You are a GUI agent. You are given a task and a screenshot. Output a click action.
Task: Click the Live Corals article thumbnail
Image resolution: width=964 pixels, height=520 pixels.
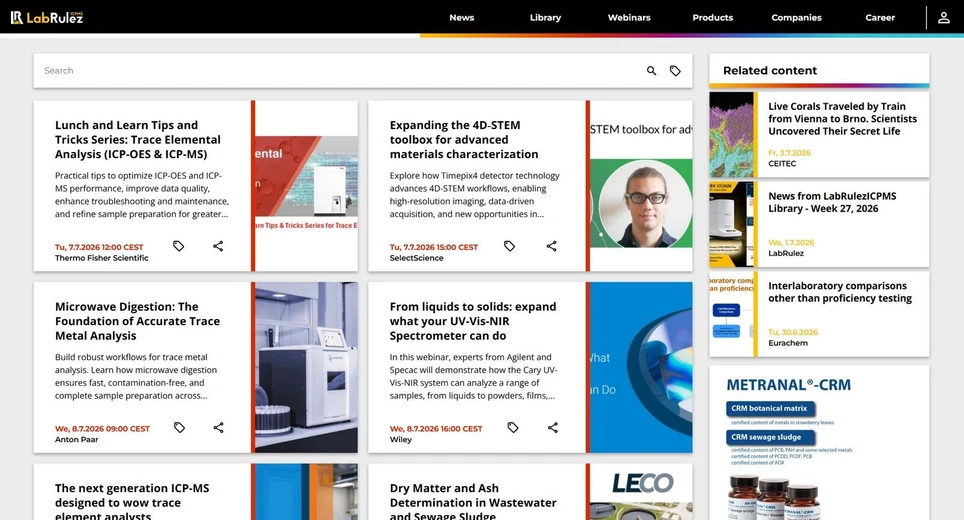(x=731, y=135)
